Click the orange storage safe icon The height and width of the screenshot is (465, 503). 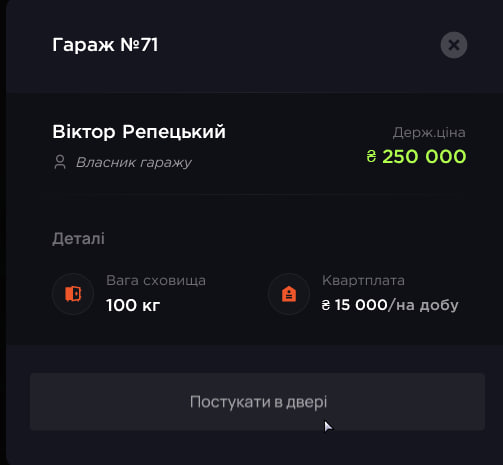[73, 294]
